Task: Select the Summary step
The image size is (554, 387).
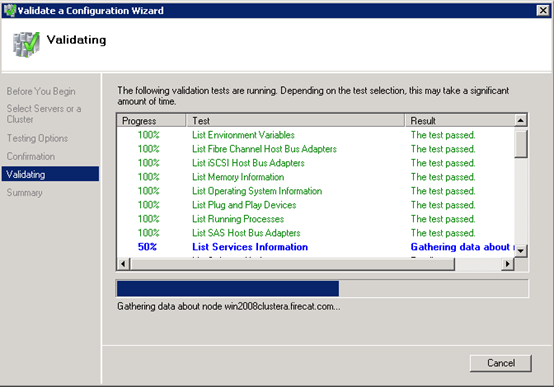Action: click(24, 193)
